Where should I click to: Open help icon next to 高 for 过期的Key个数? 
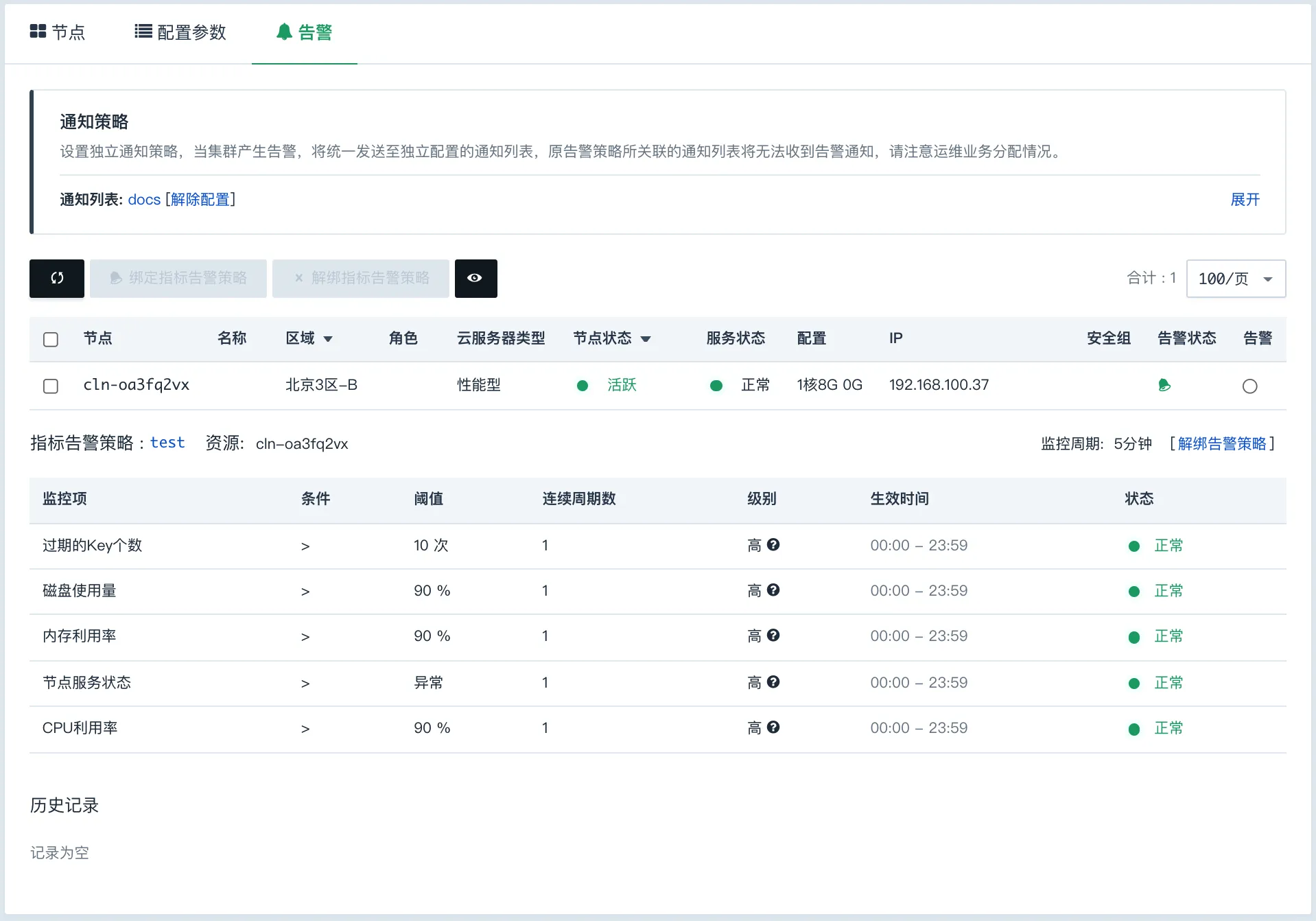click(x=773, y=544)
